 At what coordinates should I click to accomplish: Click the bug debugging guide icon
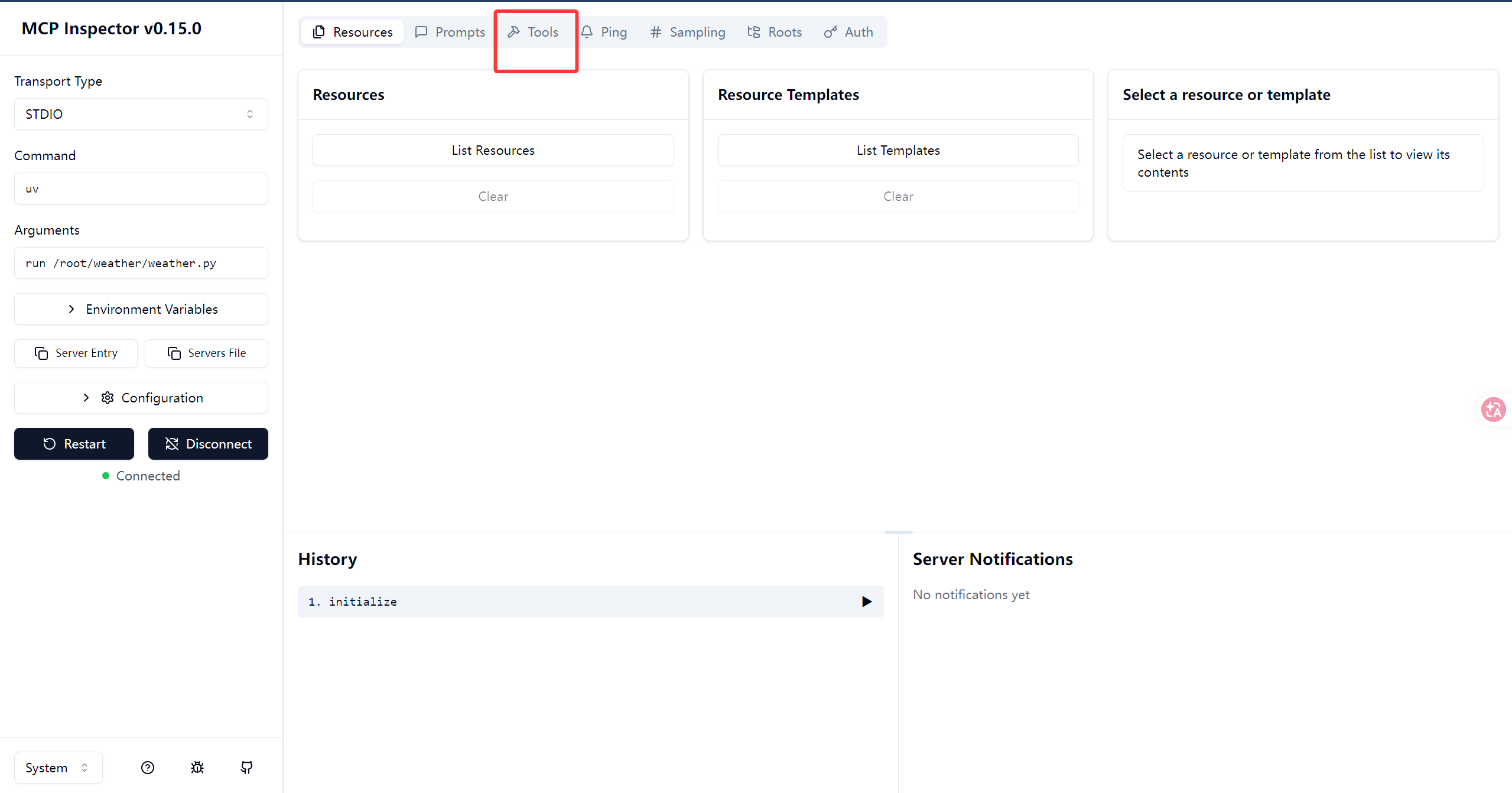(x=197, y=767)
